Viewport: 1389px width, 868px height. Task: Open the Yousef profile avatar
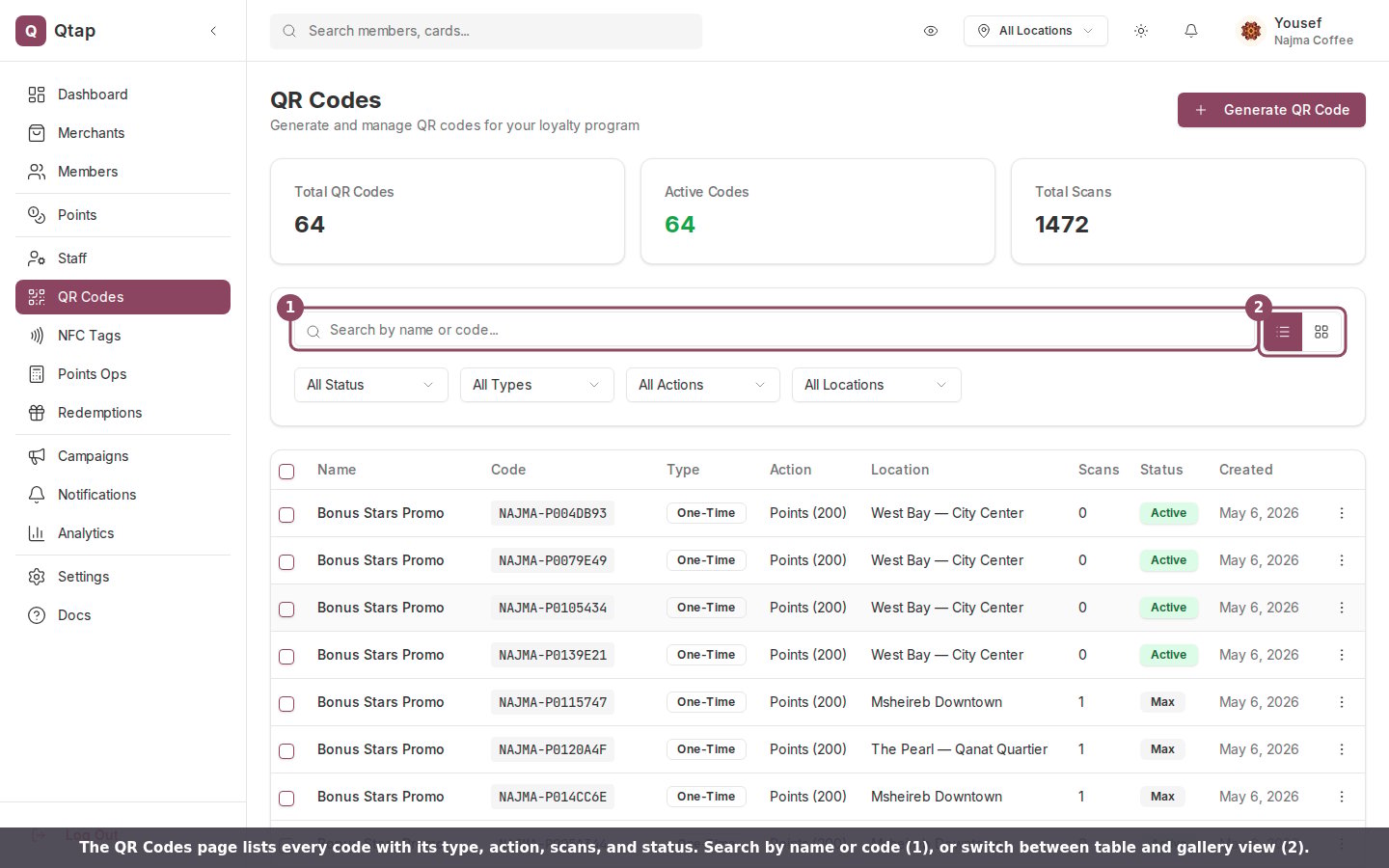tap(1251, 31)
